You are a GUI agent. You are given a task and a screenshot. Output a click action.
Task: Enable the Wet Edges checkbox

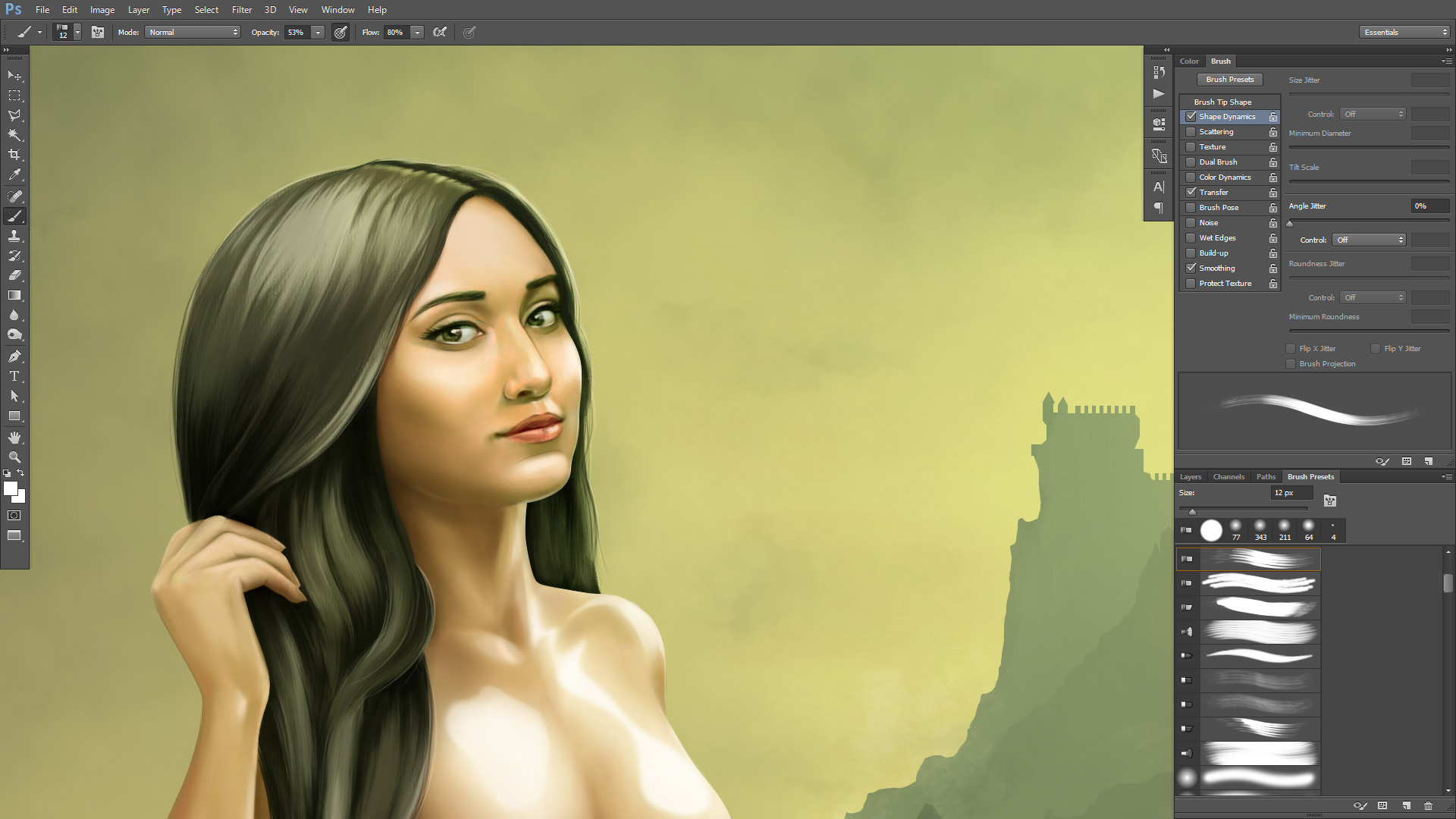(1191, 238)
